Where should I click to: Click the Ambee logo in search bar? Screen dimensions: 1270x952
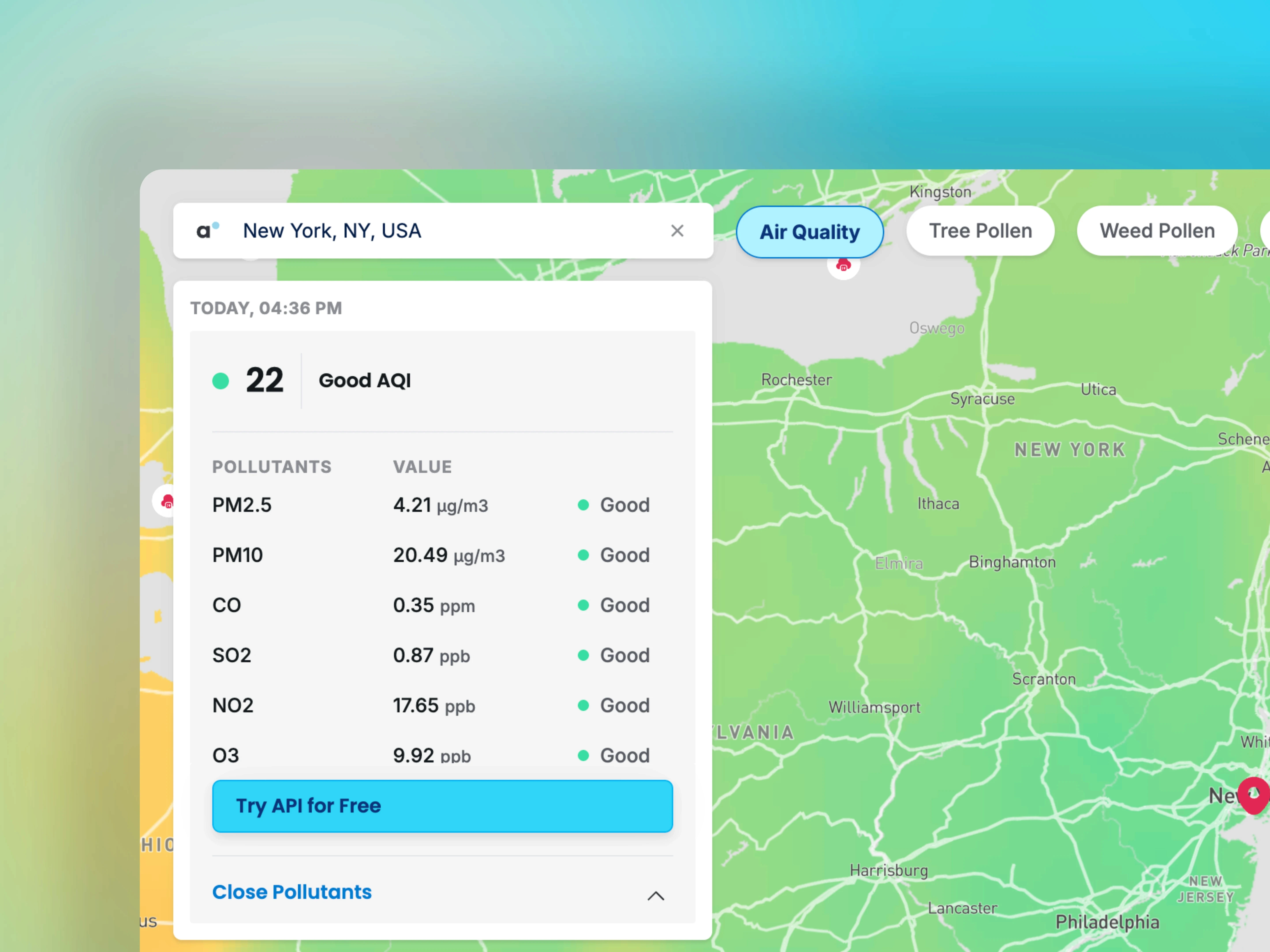[208, 231]
